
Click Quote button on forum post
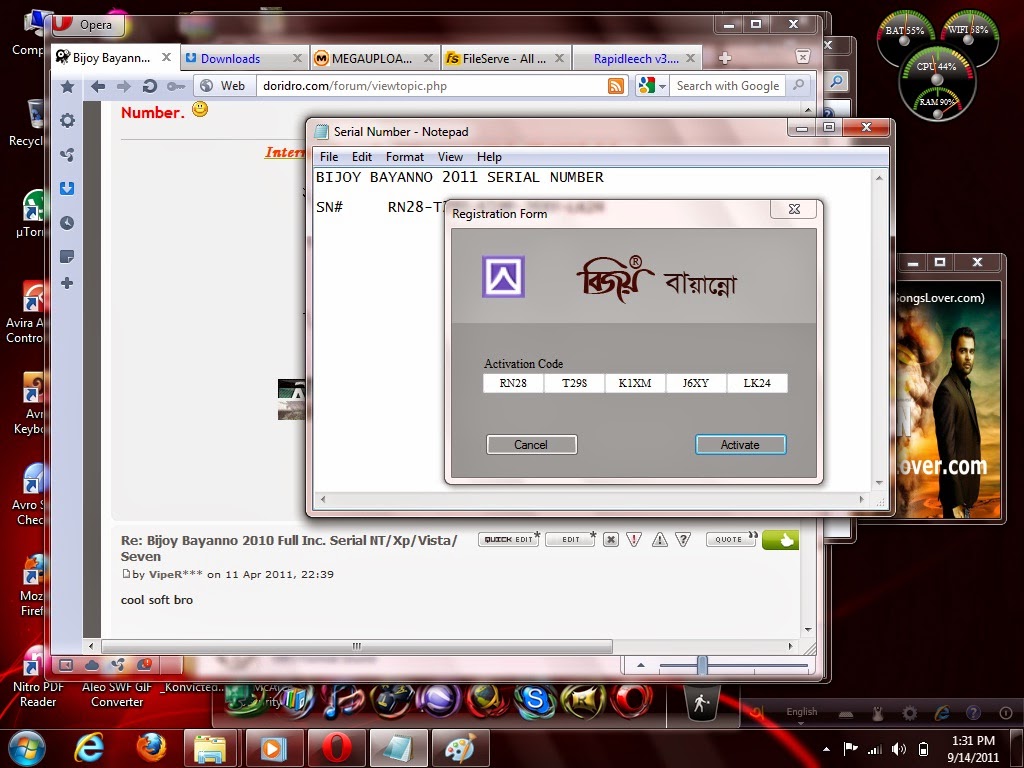[x=731, y=539]
